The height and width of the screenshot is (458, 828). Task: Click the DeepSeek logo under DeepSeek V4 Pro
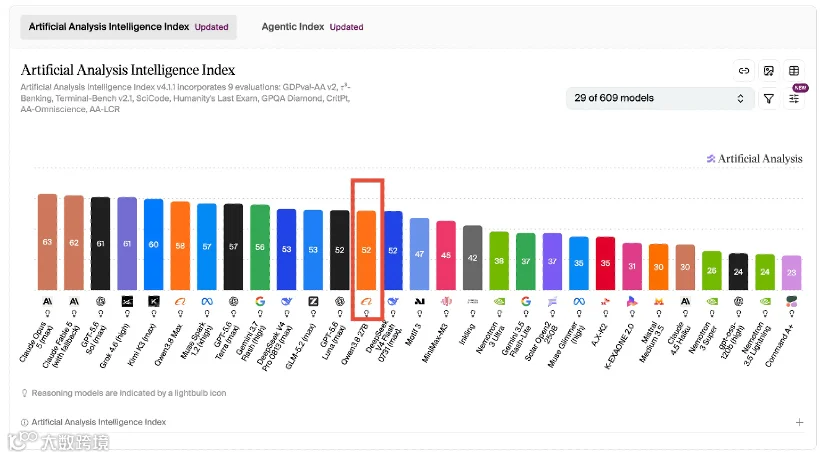click(287, 301)
